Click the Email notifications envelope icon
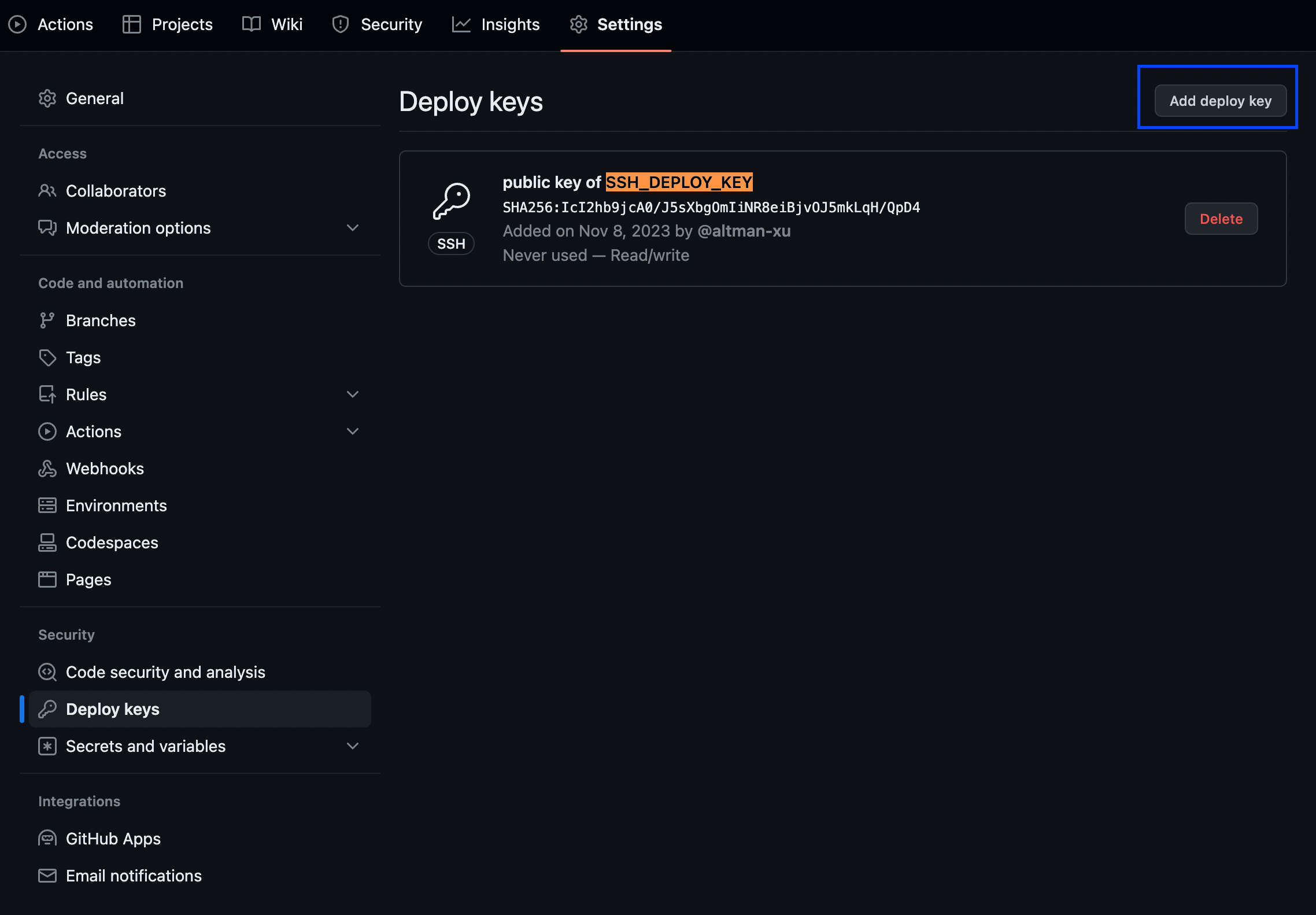Screen dimensions: 1316x915 pyautogui.click(x=47, y=876)
